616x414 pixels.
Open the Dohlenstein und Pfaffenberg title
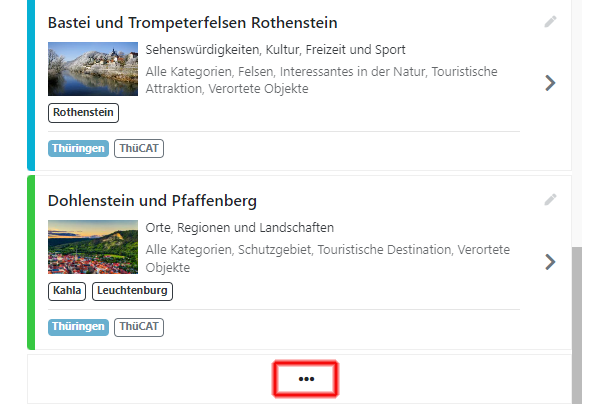tap(152, 201)
